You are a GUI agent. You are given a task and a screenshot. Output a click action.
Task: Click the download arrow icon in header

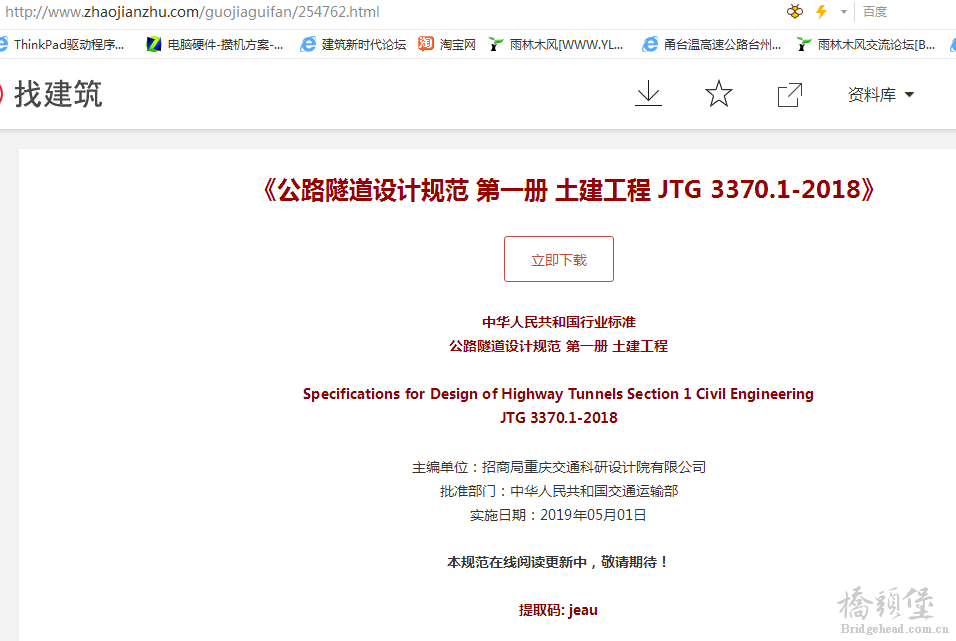(x=648, y=94)
